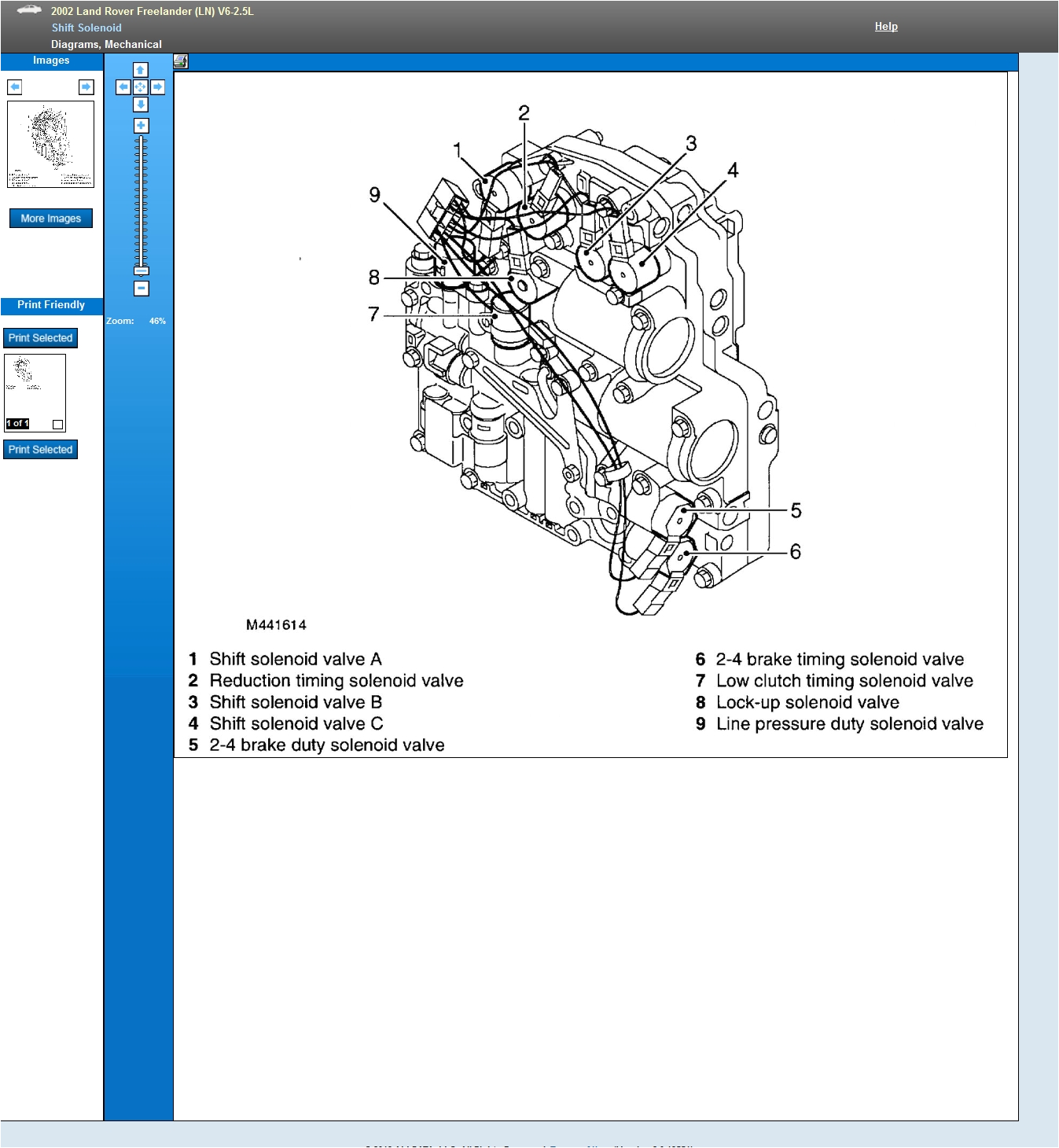
Task: Zoom in with the plus button
Action: [141, 126]
